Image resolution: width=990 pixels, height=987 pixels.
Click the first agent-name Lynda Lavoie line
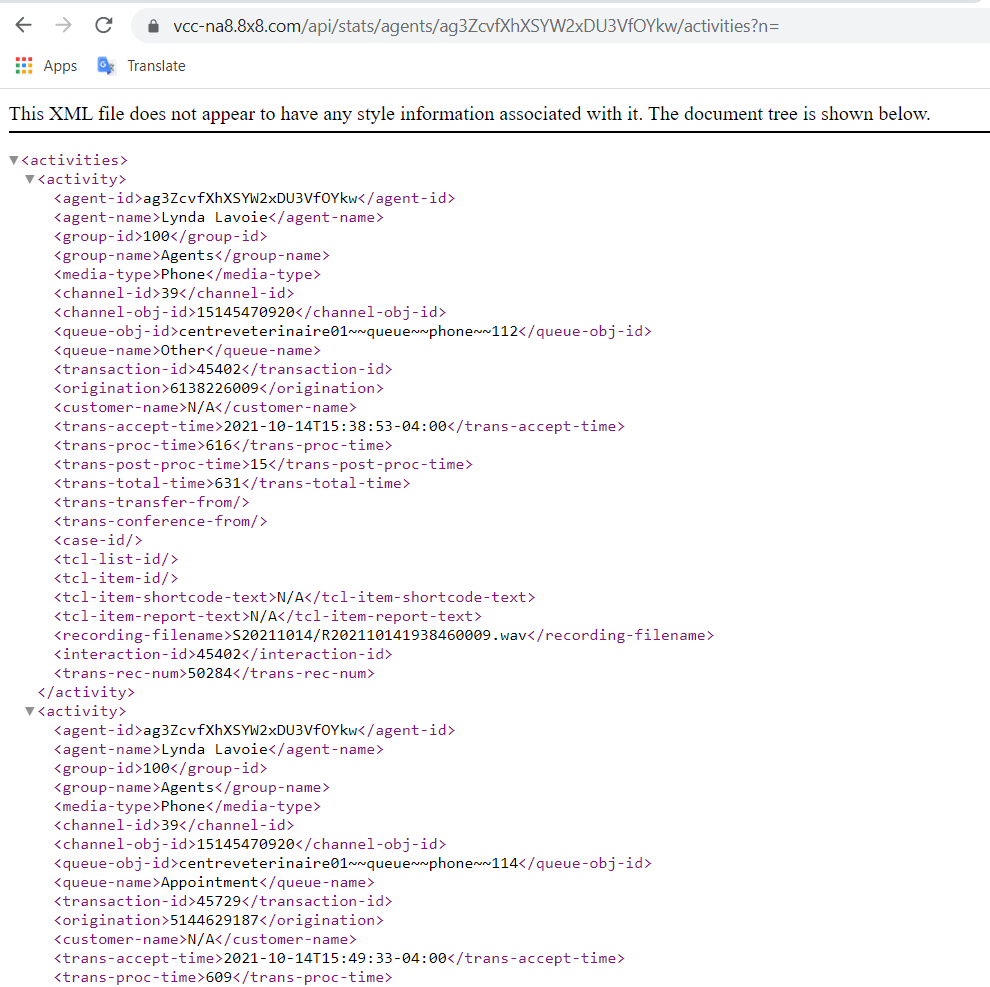click(x=218, y=217)
